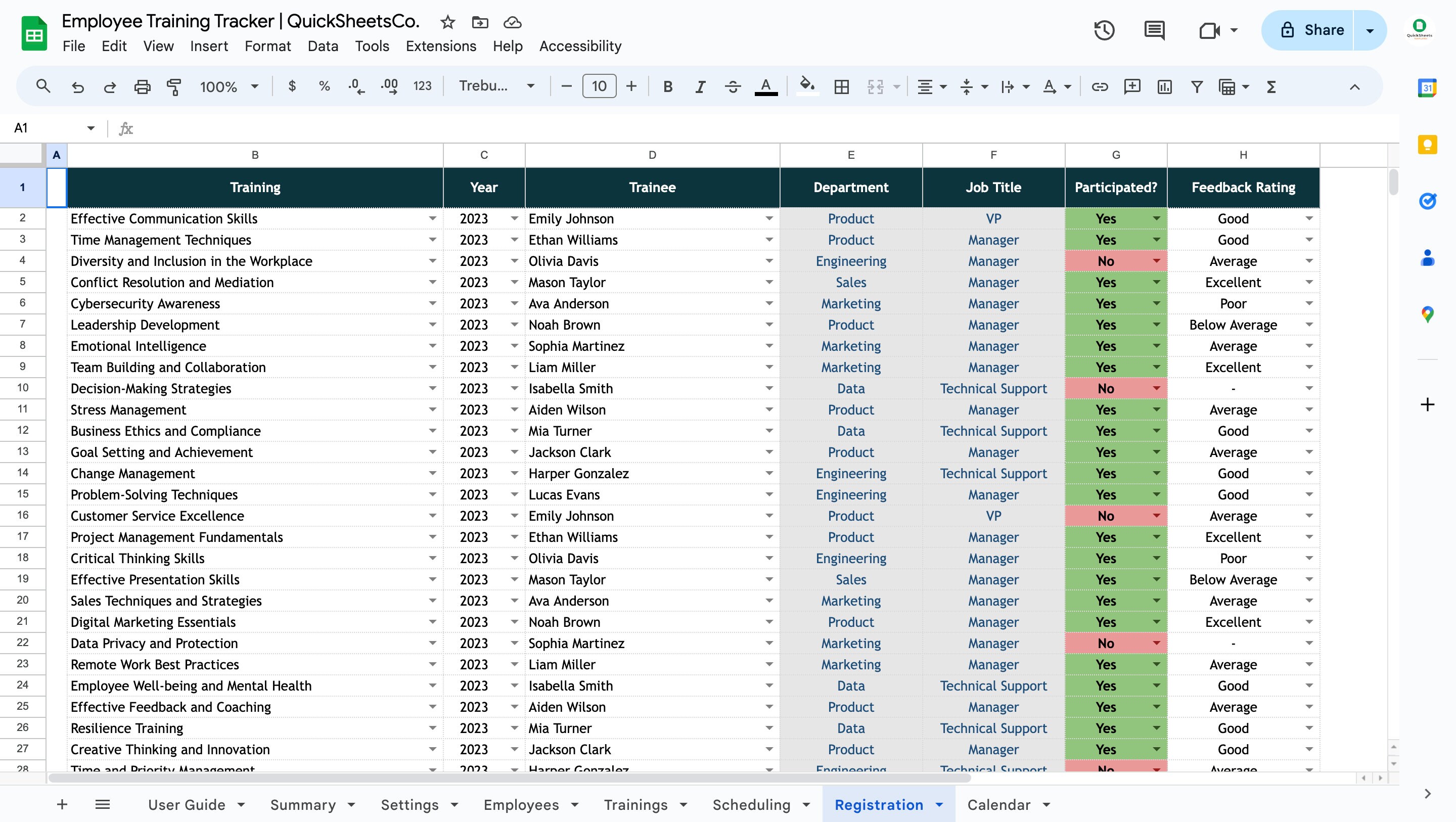
Task: Open version history icon near Share
Action: coord(1104,30)
